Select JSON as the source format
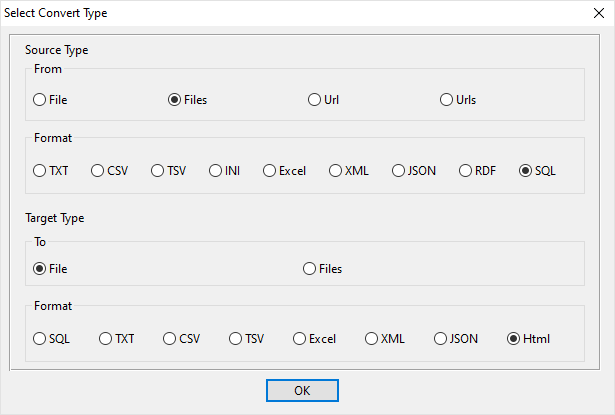This screenshot has width=615, height=415. 399,171
